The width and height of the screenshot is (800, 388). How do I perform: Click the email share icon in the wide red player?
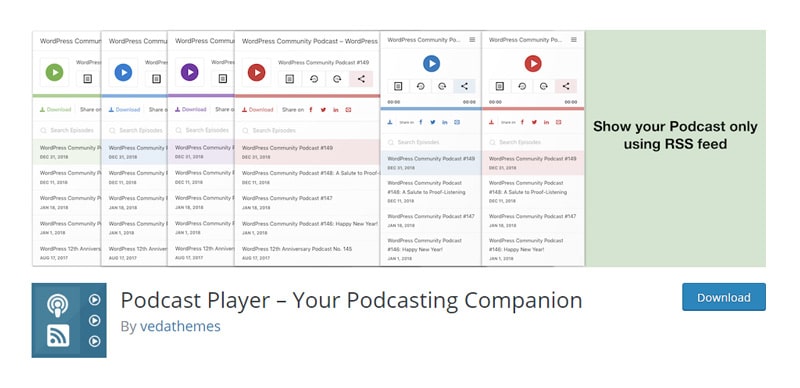pyautogui.click(x=348, y=109)
